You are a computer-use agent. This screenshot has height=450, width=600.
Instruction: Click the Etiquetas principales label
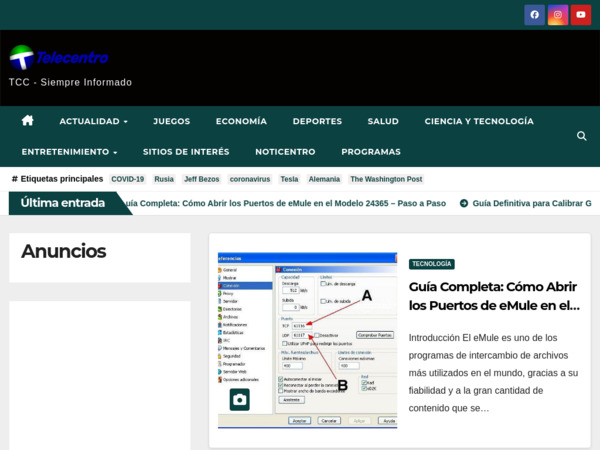click(58, 179)
